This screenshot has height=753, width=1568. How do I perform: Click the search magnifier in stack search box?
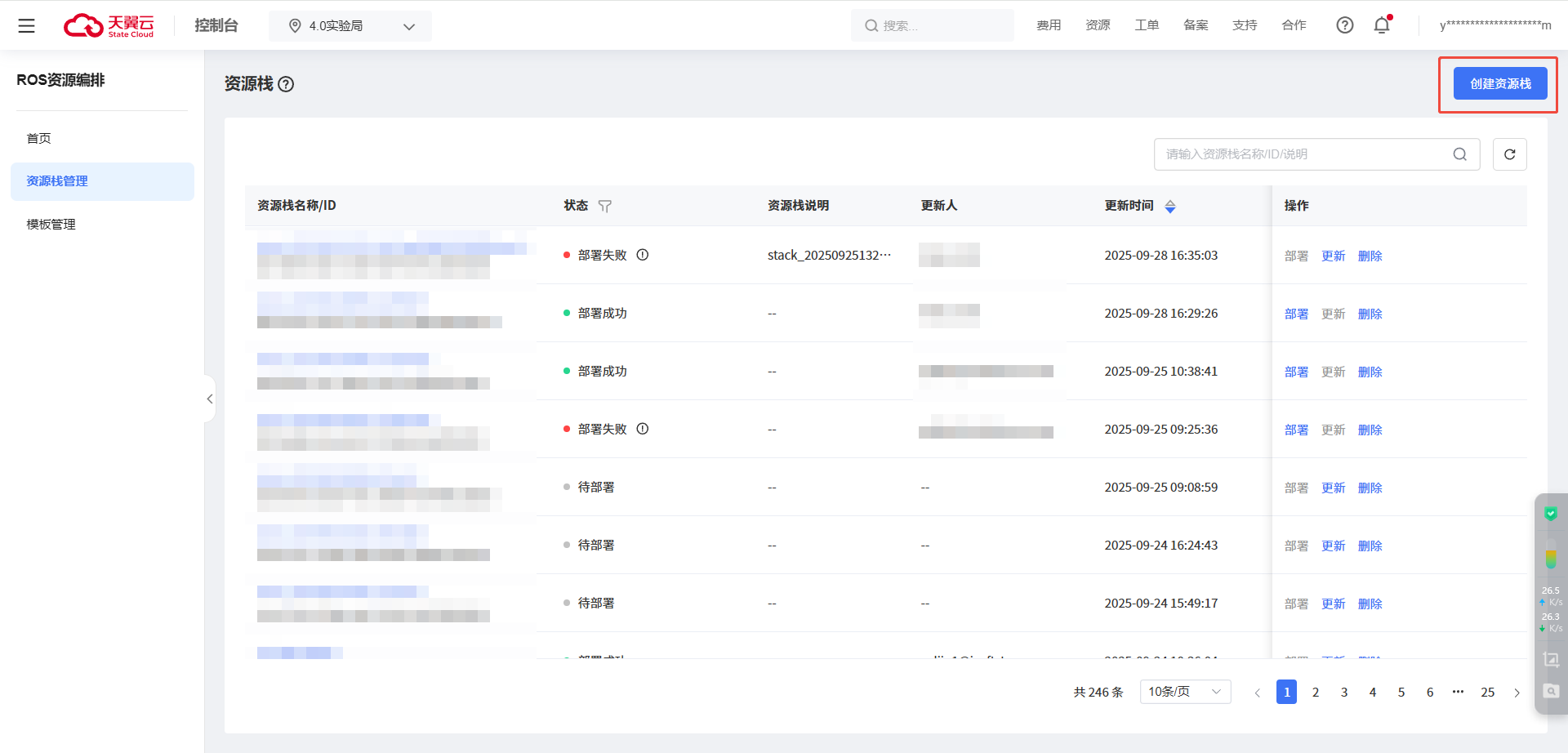(x=1459, y=154)
